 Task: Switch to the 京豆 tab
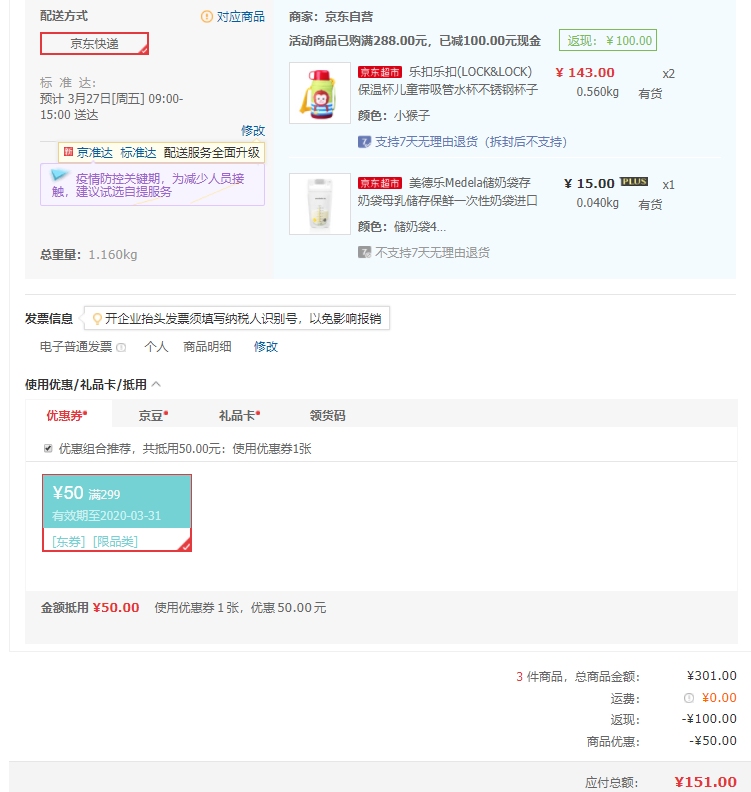(x=153, y=416)
